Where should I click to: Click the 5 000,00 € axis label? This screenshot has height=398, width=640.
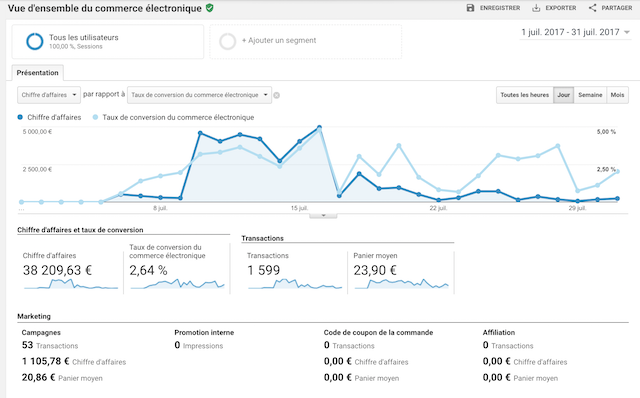tap(37, 132)
